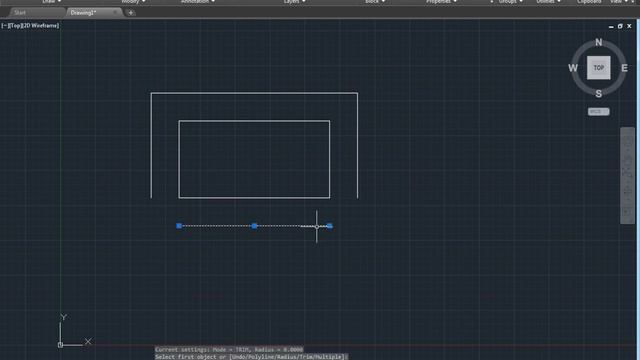Click the W direction on ViewCube compass
The width and height of the screenshot is (640, 360).
(x=573, y=68)
